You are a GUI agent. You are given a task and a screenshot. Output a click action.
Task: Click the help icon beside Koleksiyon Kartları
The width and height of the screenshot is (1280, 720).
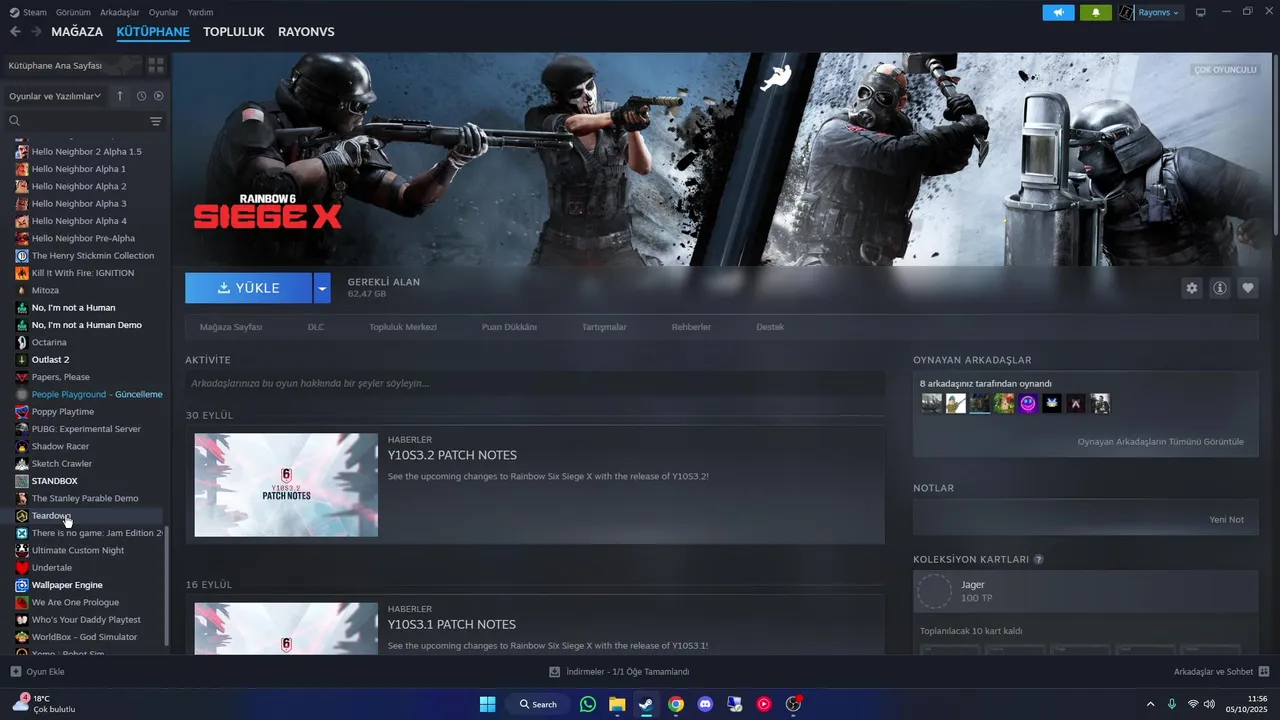[1038, 560]
